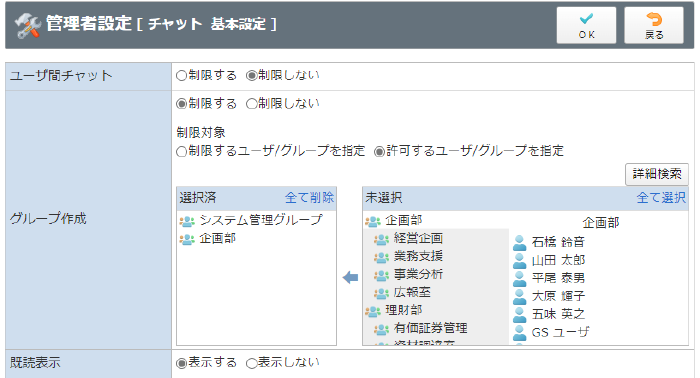This screenshot has height=378, width=700.
Task: Select 業務支援 subgroup
Action: pos(418,256)
